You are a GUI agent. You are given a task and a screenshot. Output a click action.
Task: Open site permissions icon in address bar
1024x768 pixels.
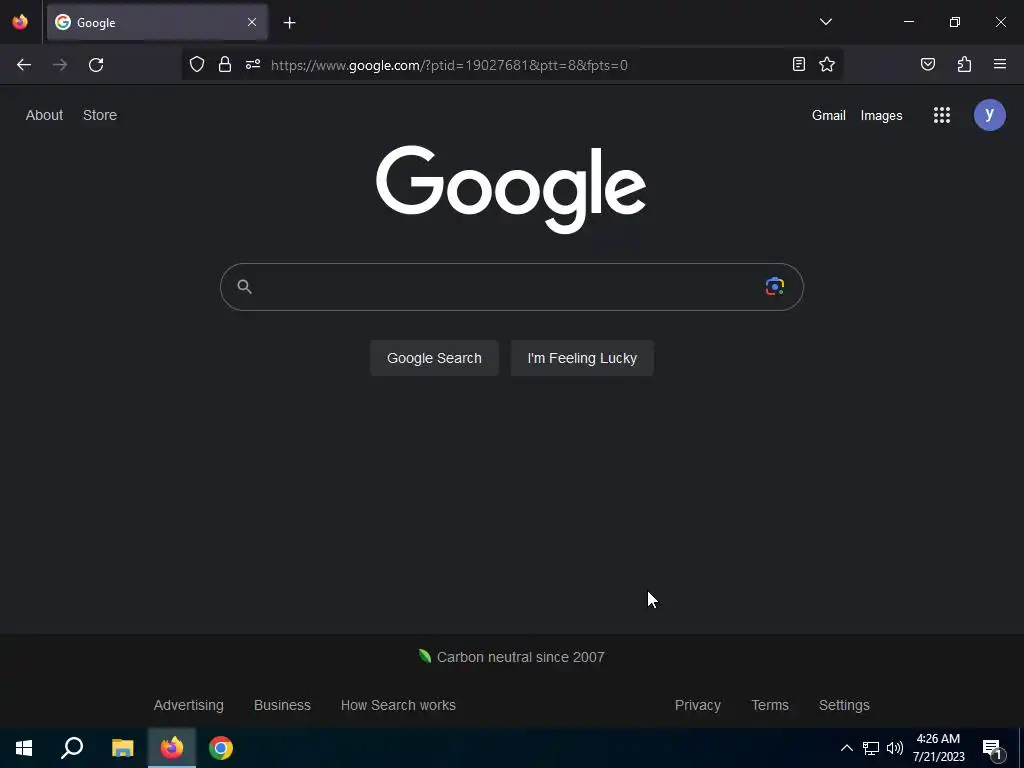[253, 65]
